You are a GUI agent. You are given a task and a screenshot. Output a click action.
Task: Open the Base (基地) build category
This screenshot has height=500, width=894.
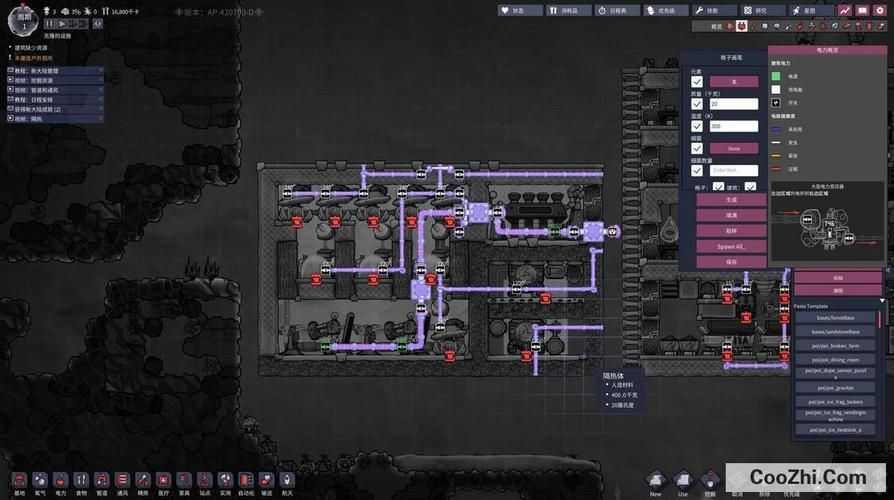(x=19, y=481)
